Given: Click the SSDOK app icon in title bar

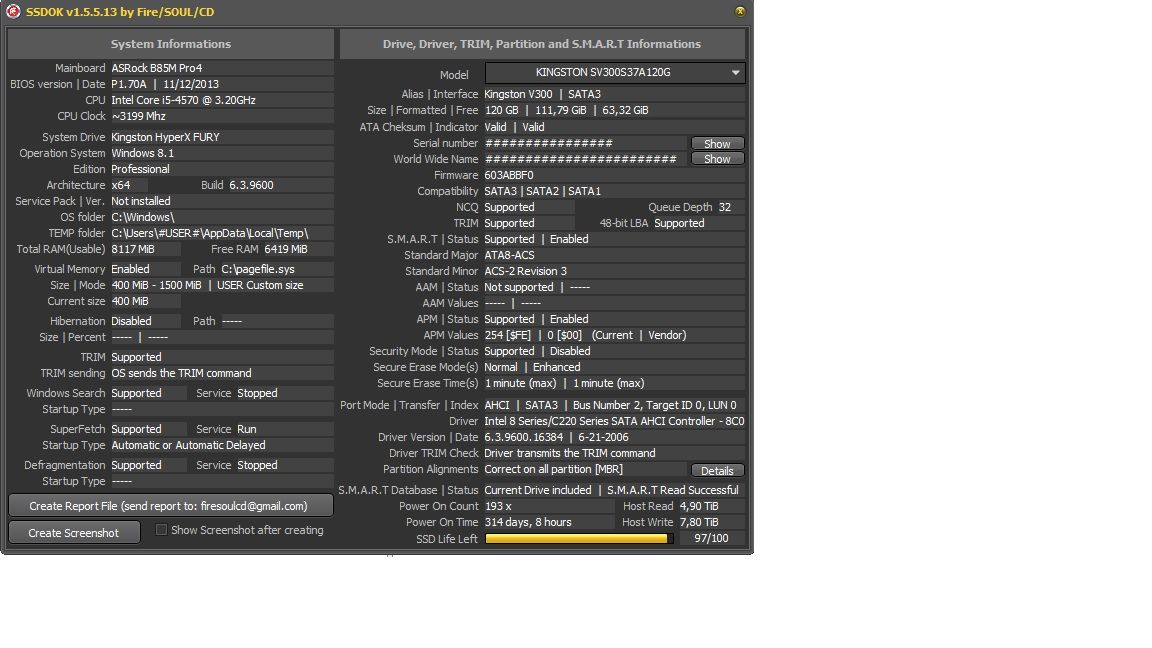Looking at the screenshot, I should [13, 12].
